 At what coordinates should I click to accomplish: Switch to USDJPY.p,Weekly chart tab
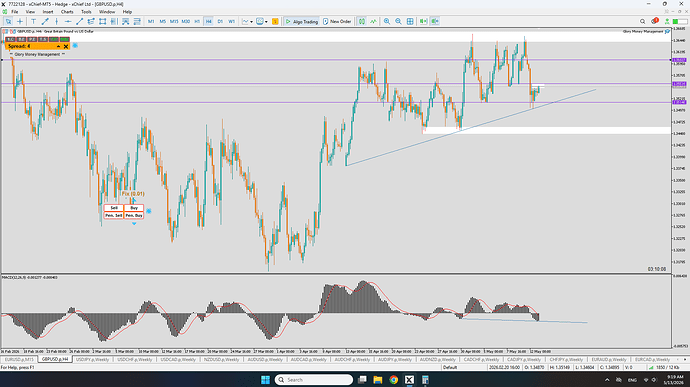pyautogui.click(x=92, y=359)
